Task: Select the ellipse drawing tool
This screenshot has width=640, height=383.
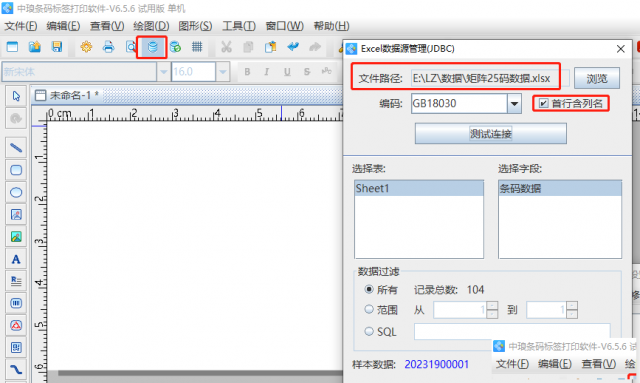Action: click(x=16, y=192)
